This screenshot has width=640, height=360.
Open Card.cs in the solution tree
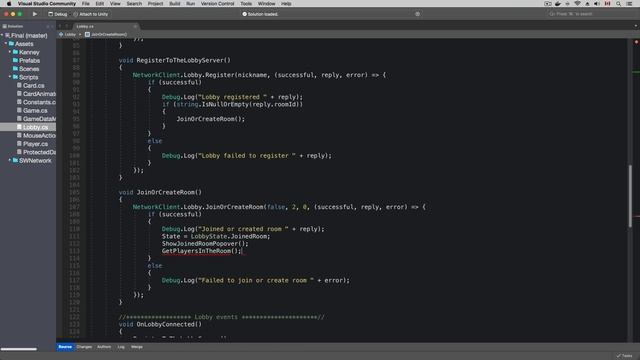click(33, 86)
